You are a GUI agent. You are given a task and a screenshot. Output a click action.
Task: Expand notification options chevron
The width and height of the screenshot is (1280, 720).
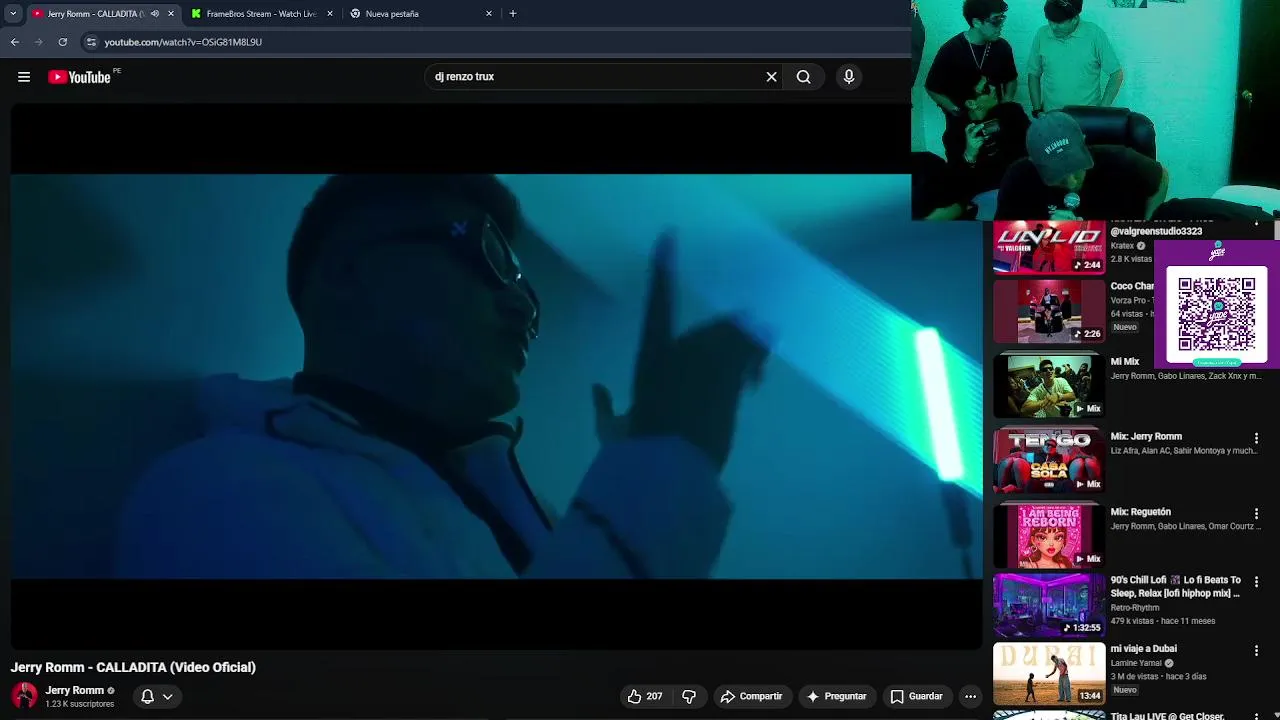167,696
